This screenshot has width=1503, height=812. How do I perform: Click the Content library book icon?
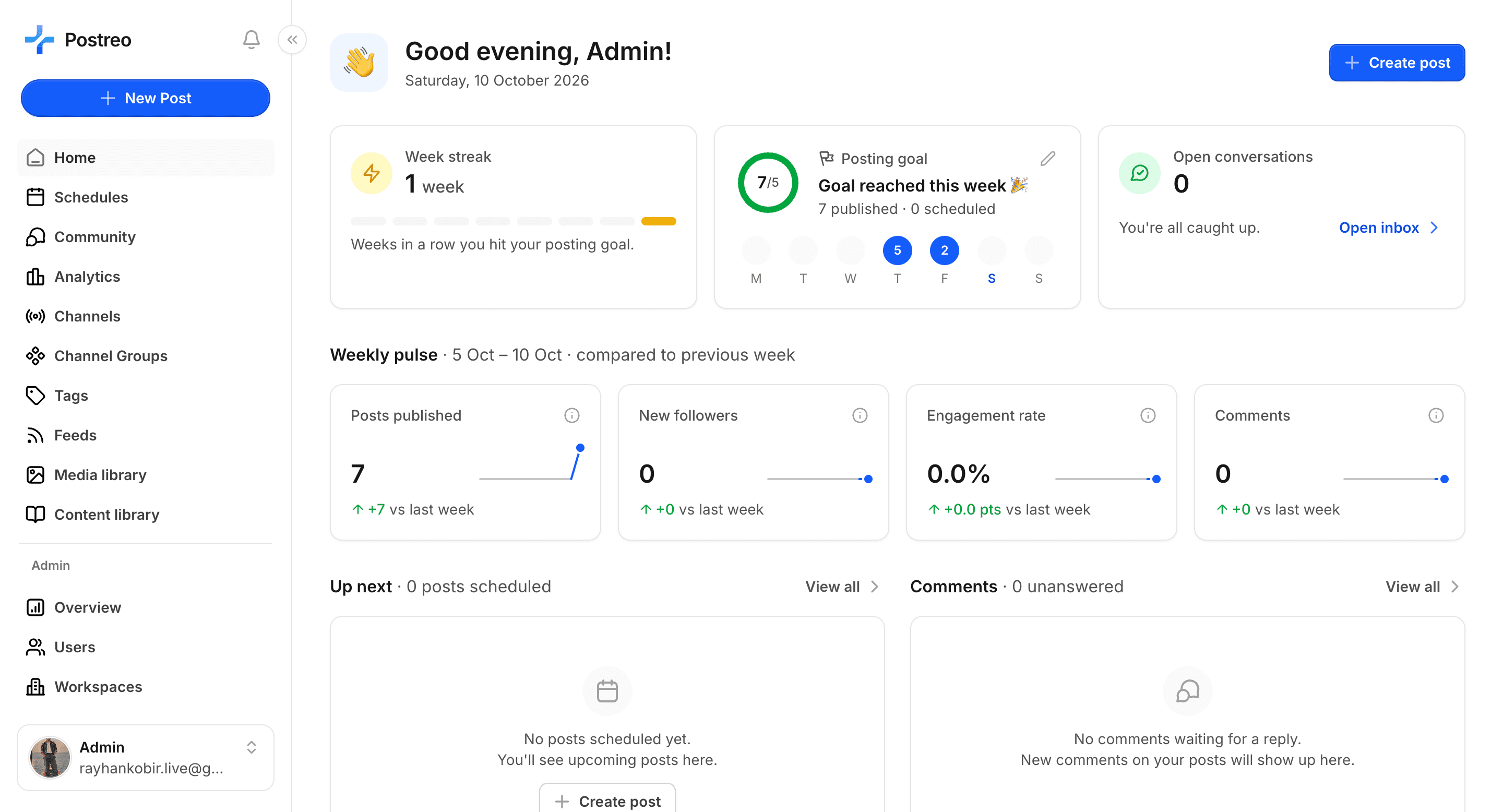coord(35,515)
